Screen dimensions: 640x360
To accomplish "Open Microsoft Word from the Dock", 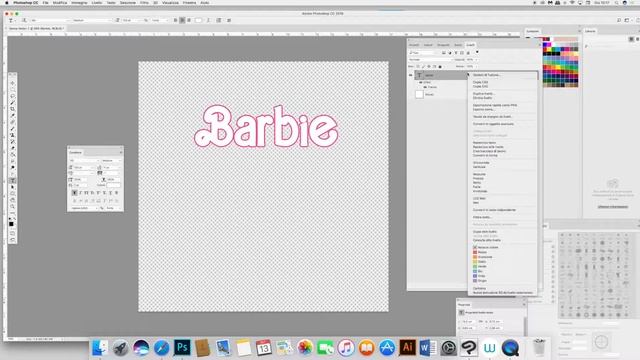I will (428, 348).
